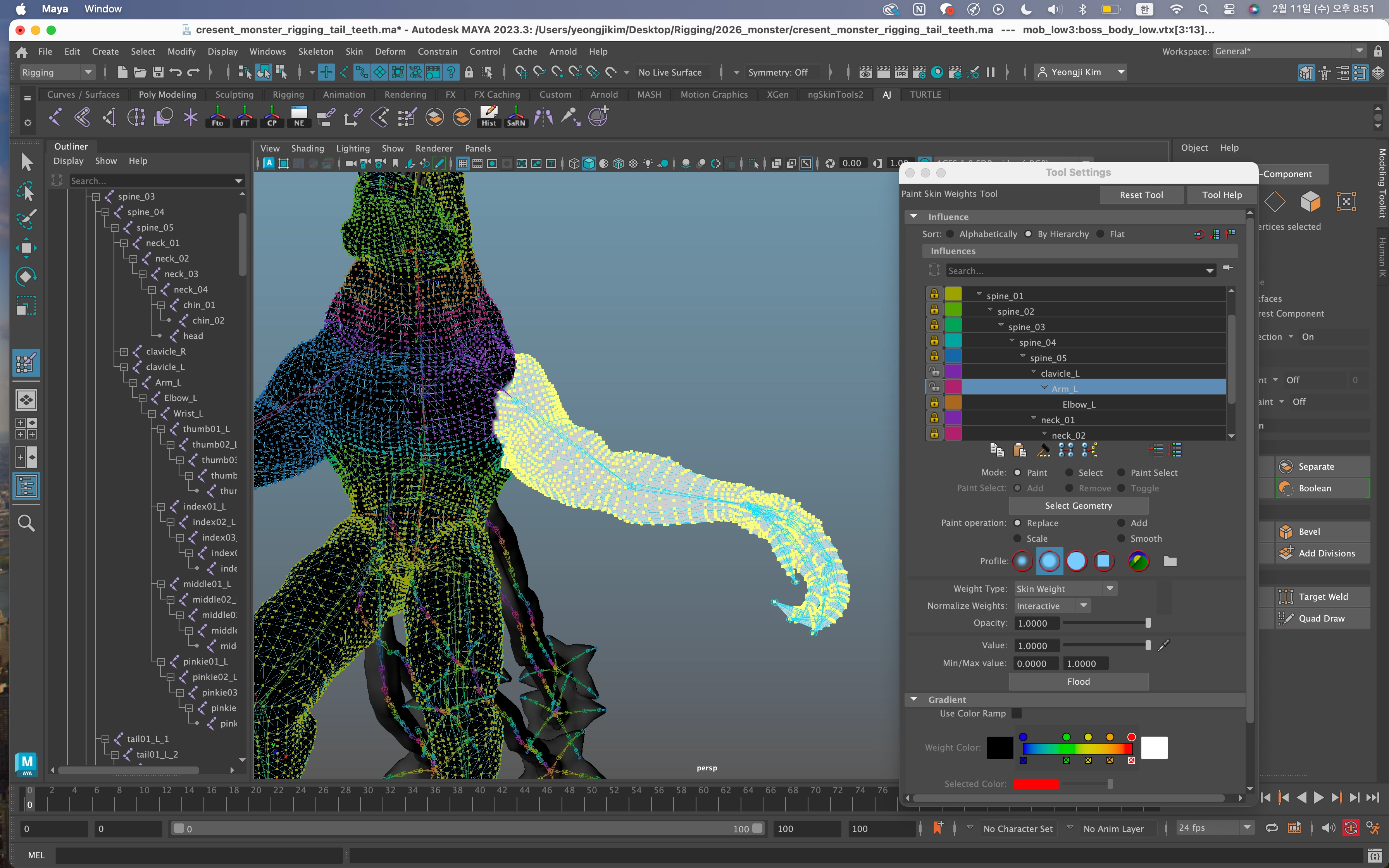The image size is (1389, 868).
Task: Click the red Selected Color swatch
Action: click(x=1036, y=784)
